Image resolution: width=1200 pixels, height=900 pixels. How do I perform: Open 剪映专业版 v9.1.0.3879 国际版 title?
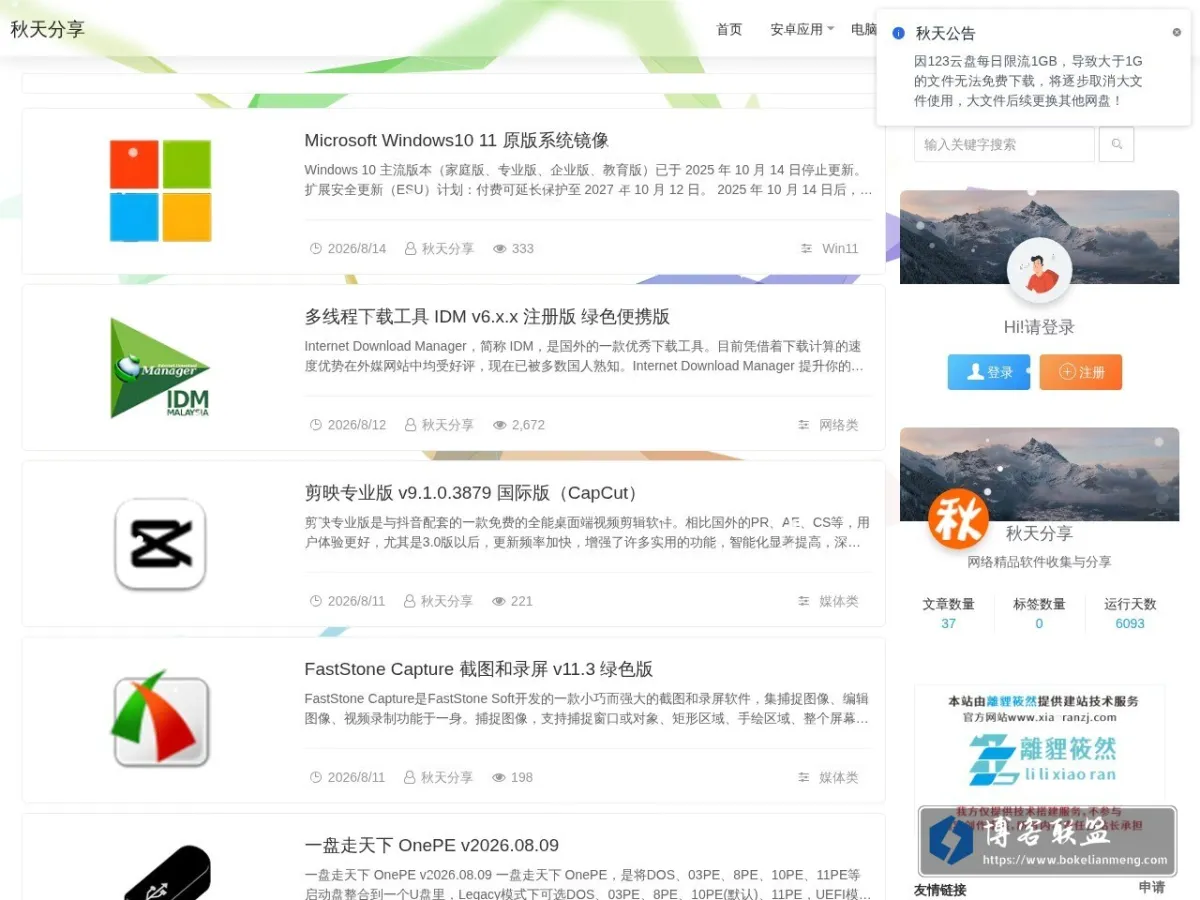click(x=473, y=493)
